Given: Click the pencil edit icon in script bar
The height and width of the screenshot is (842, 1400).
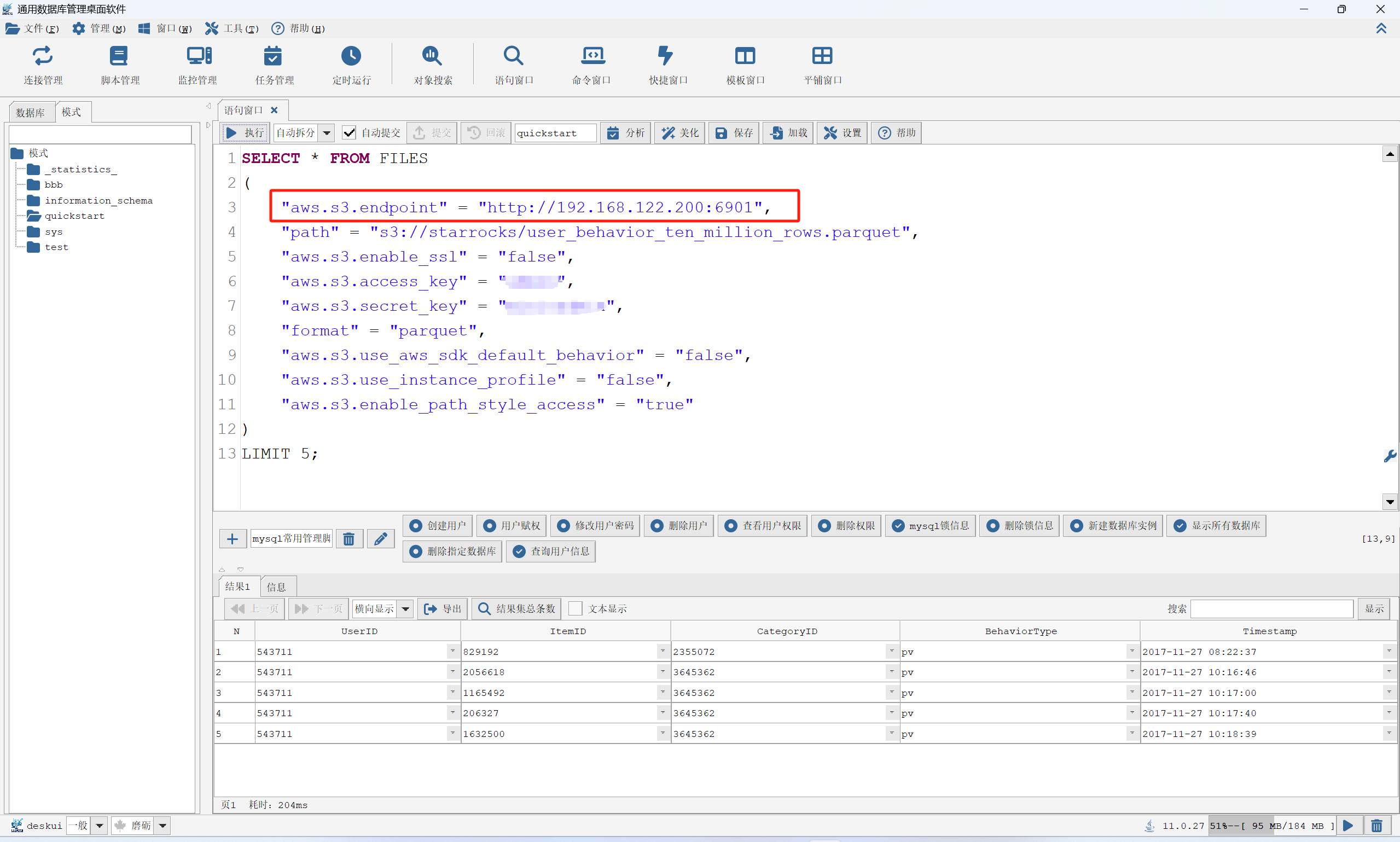Looking at the screenshot, I should point(381,538).
